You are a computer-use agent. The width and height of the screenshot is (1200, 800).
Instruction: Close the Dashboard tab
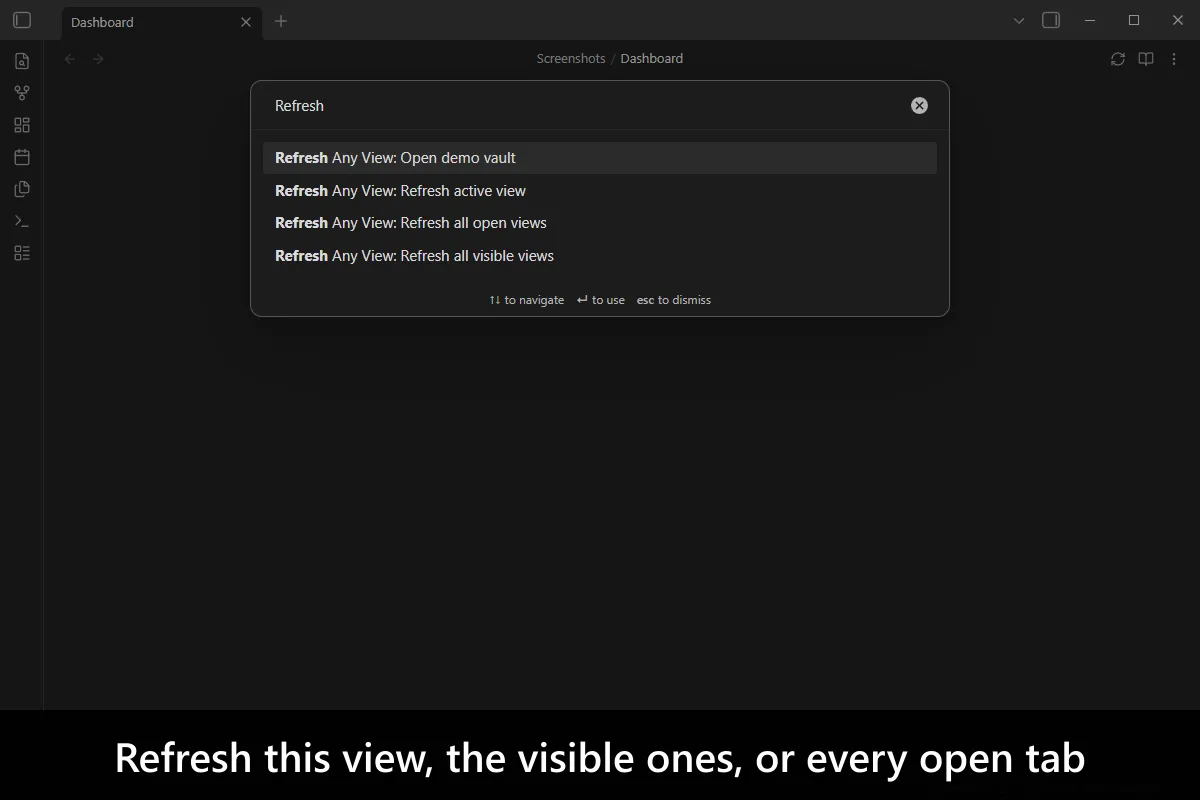[246, 22]
